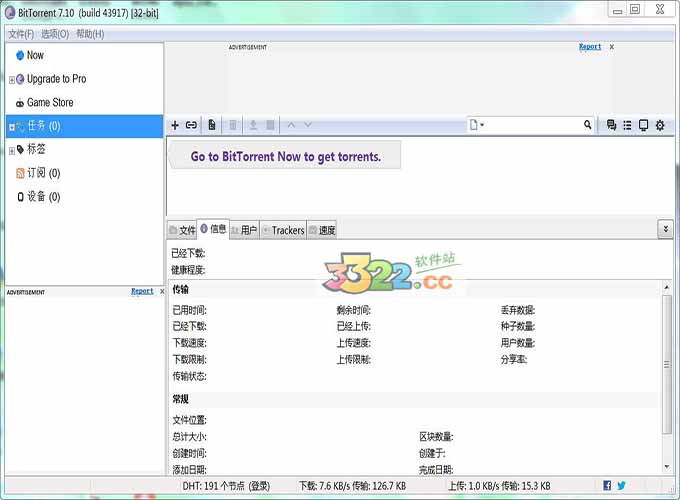Click inside the search input field
This screenshot has width=680, height=500.
(x=534, y=125)
